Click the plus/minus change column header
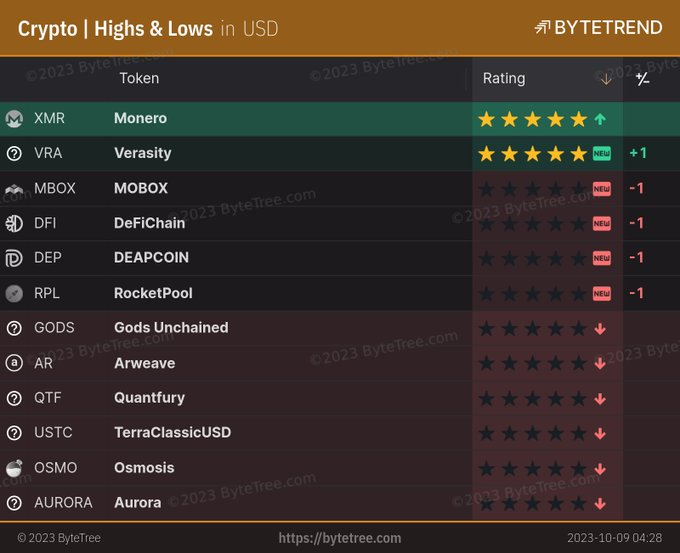 tap(642, 79)
